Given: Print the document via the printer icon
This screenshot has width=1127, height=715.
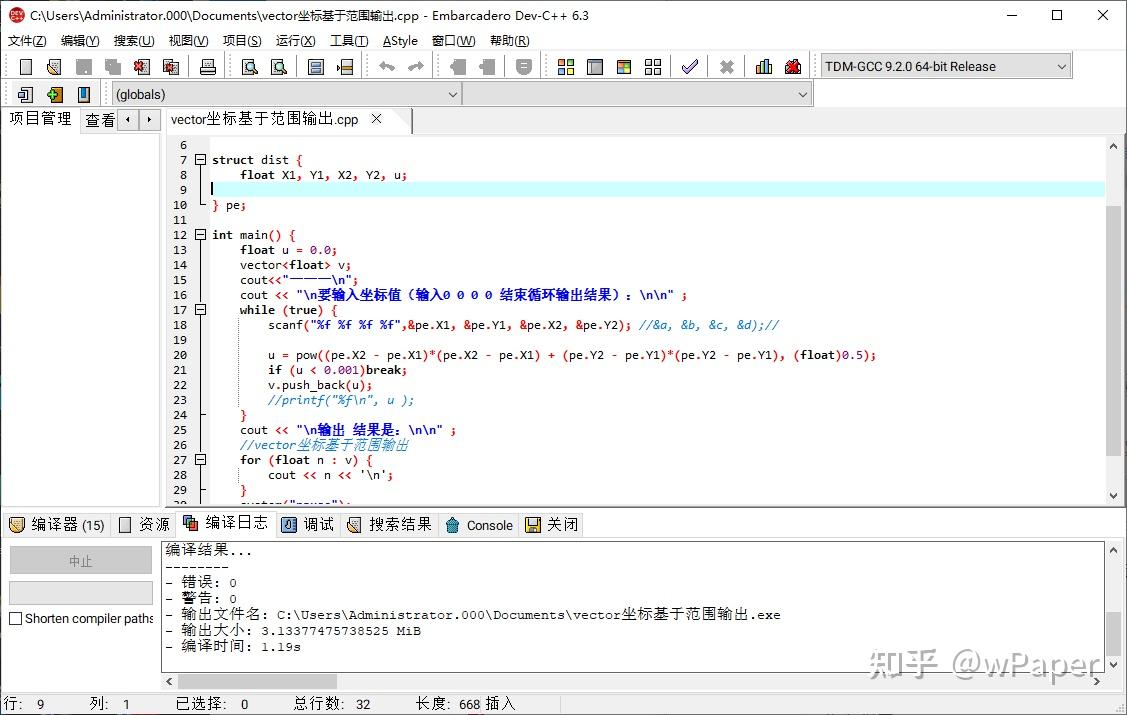Looking at the screenshot, I should pyautogui.click(x=207, y=65).
